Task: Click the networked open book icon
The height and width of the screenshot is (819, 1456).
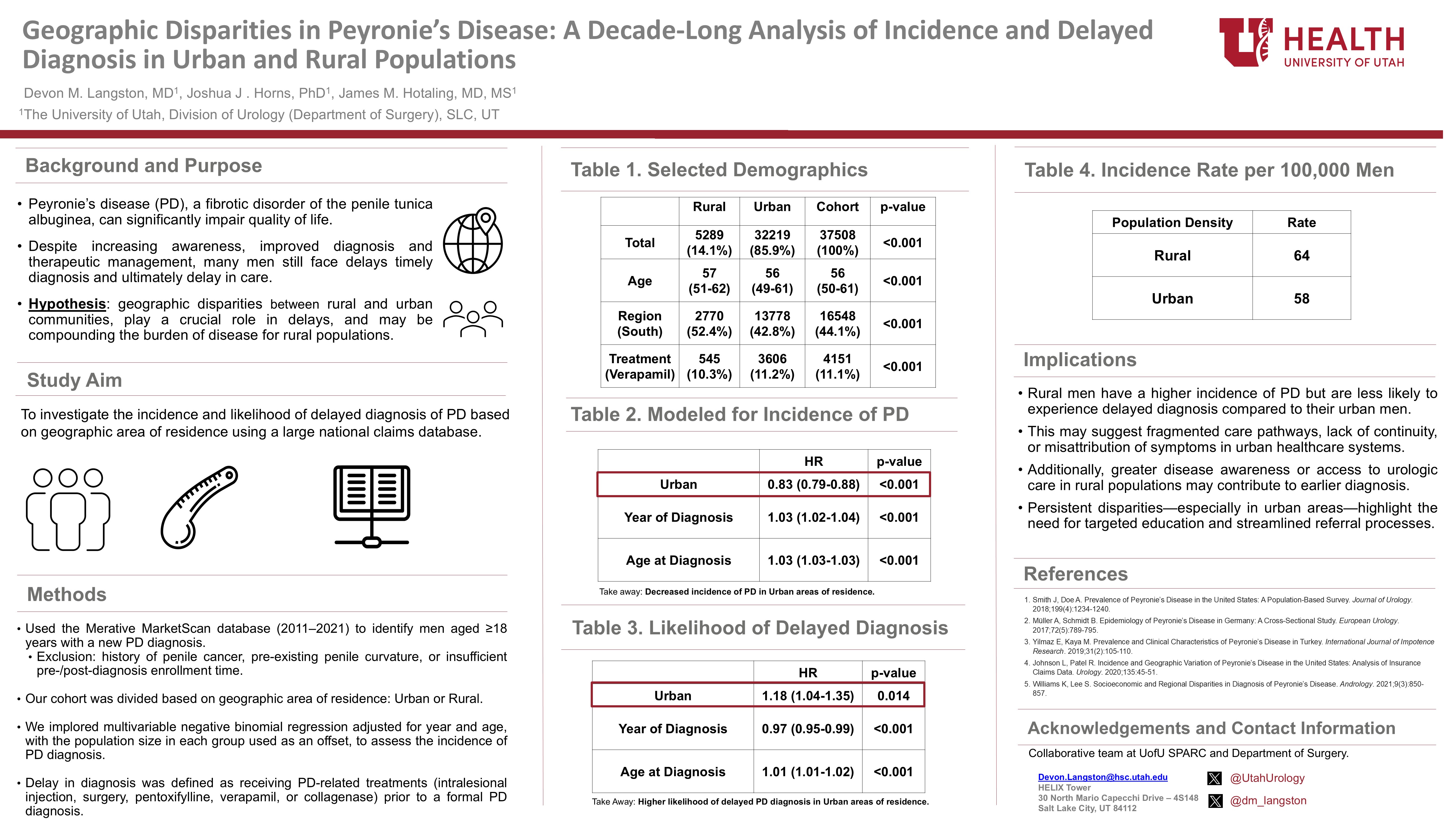Action: pyautogui.click(x=371, y=506)
